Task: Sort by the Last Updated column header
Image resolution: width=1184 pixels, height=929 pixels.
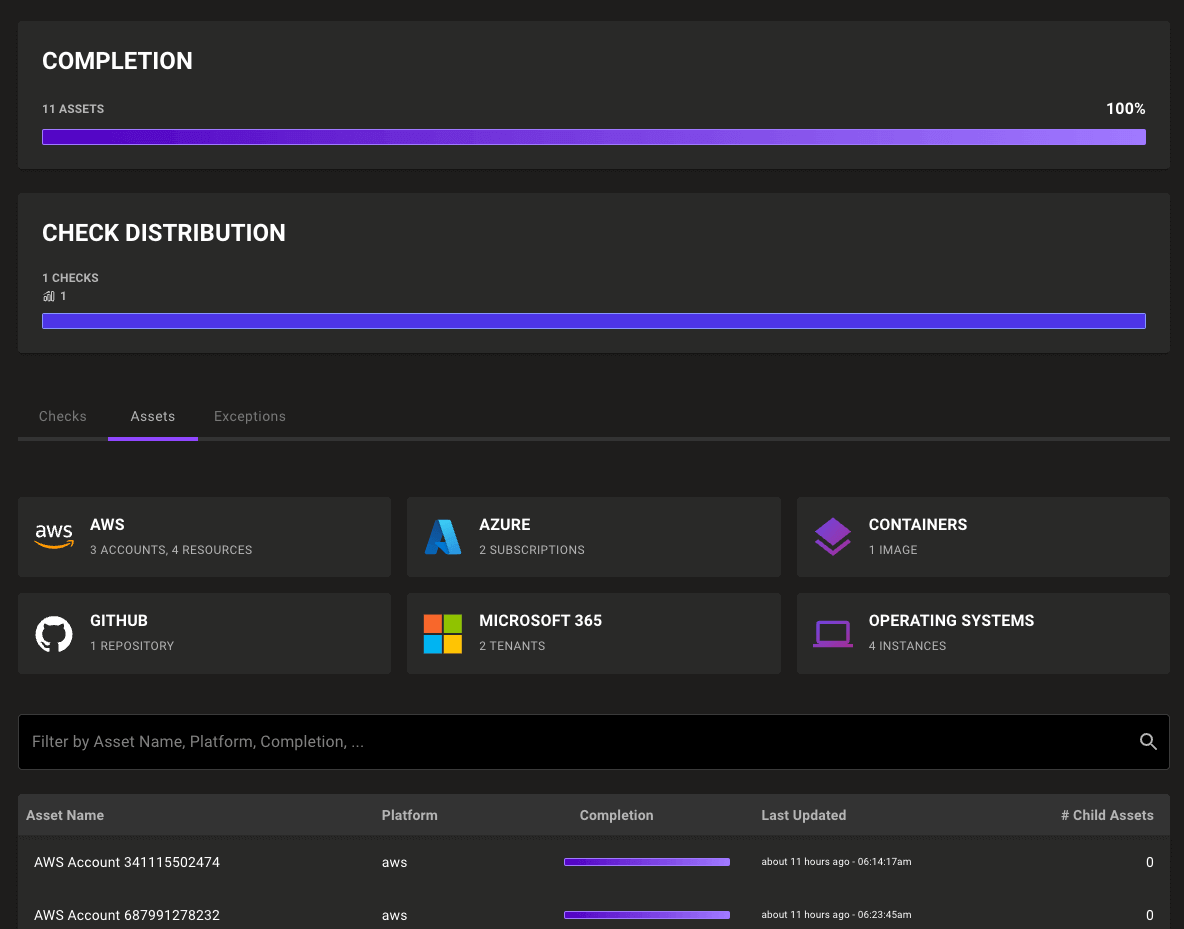Action: point(803,815)
